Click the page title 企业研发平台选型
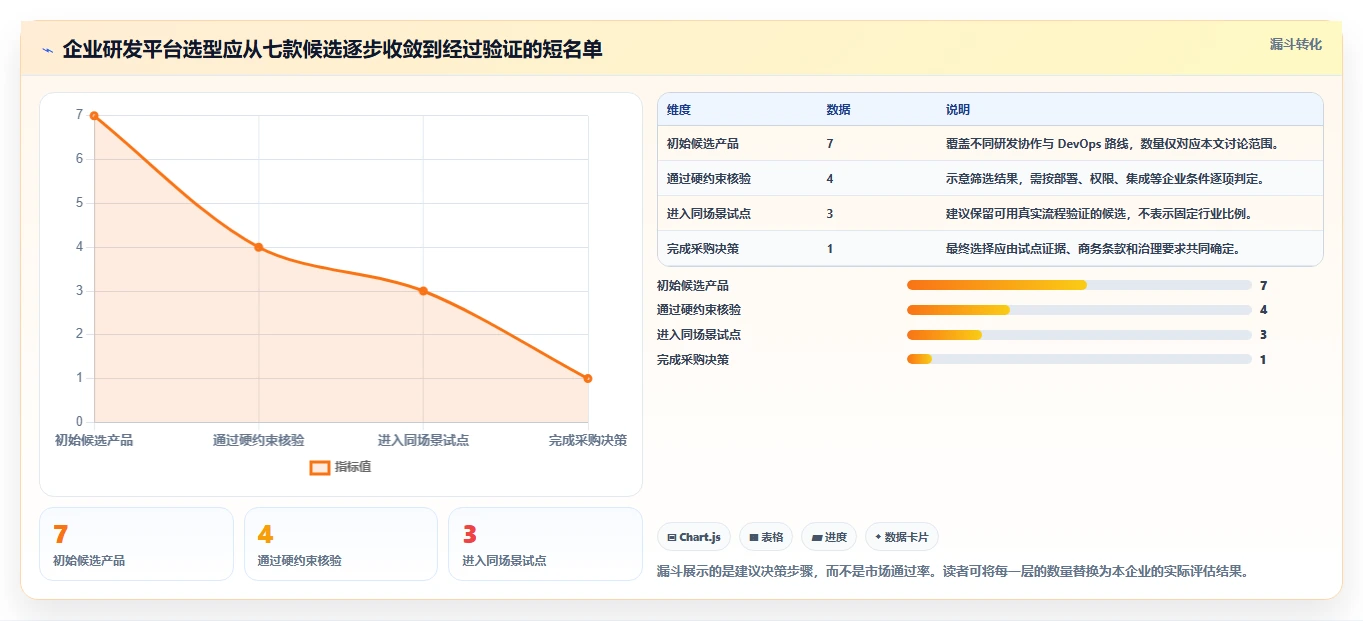 pos(332,49)
